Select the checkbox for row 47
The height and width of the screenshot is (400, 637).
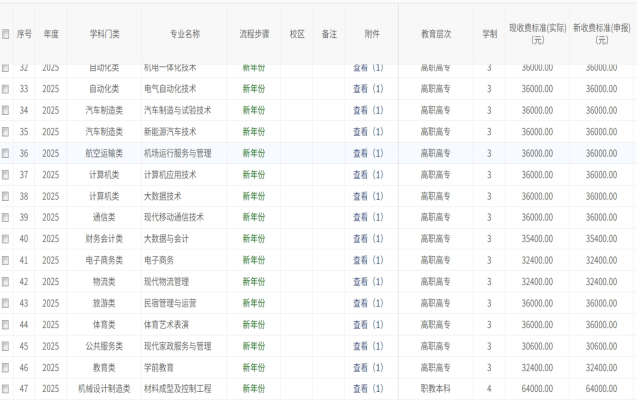click(6, 388)
